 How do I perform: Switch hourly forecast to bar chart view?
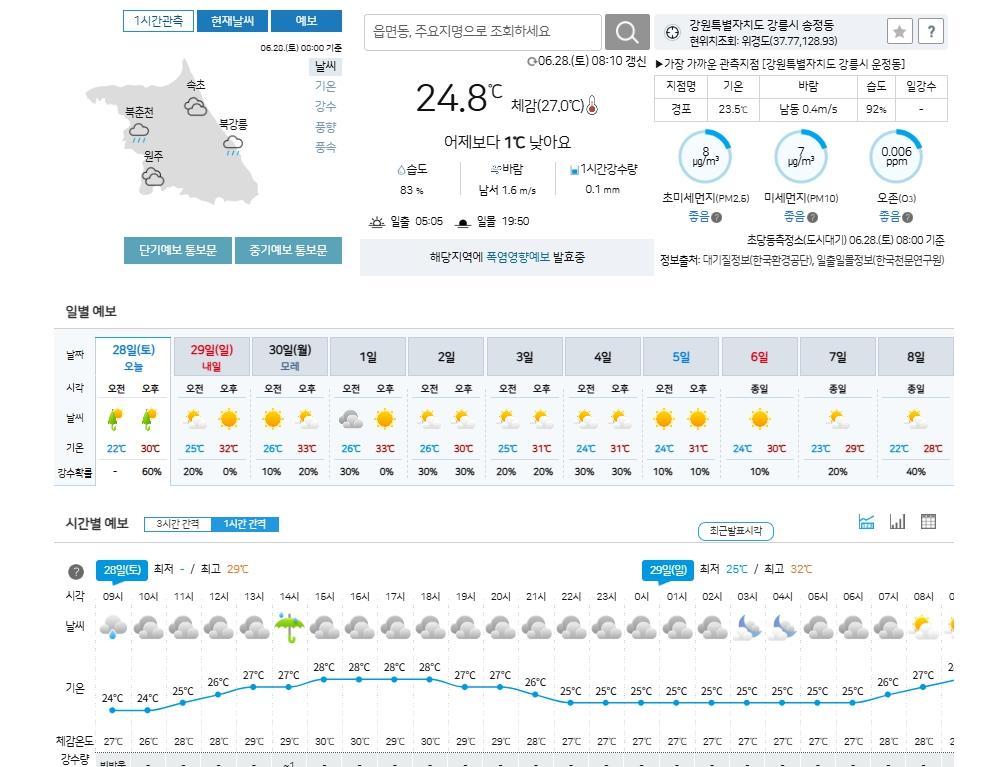coord(897,521)
